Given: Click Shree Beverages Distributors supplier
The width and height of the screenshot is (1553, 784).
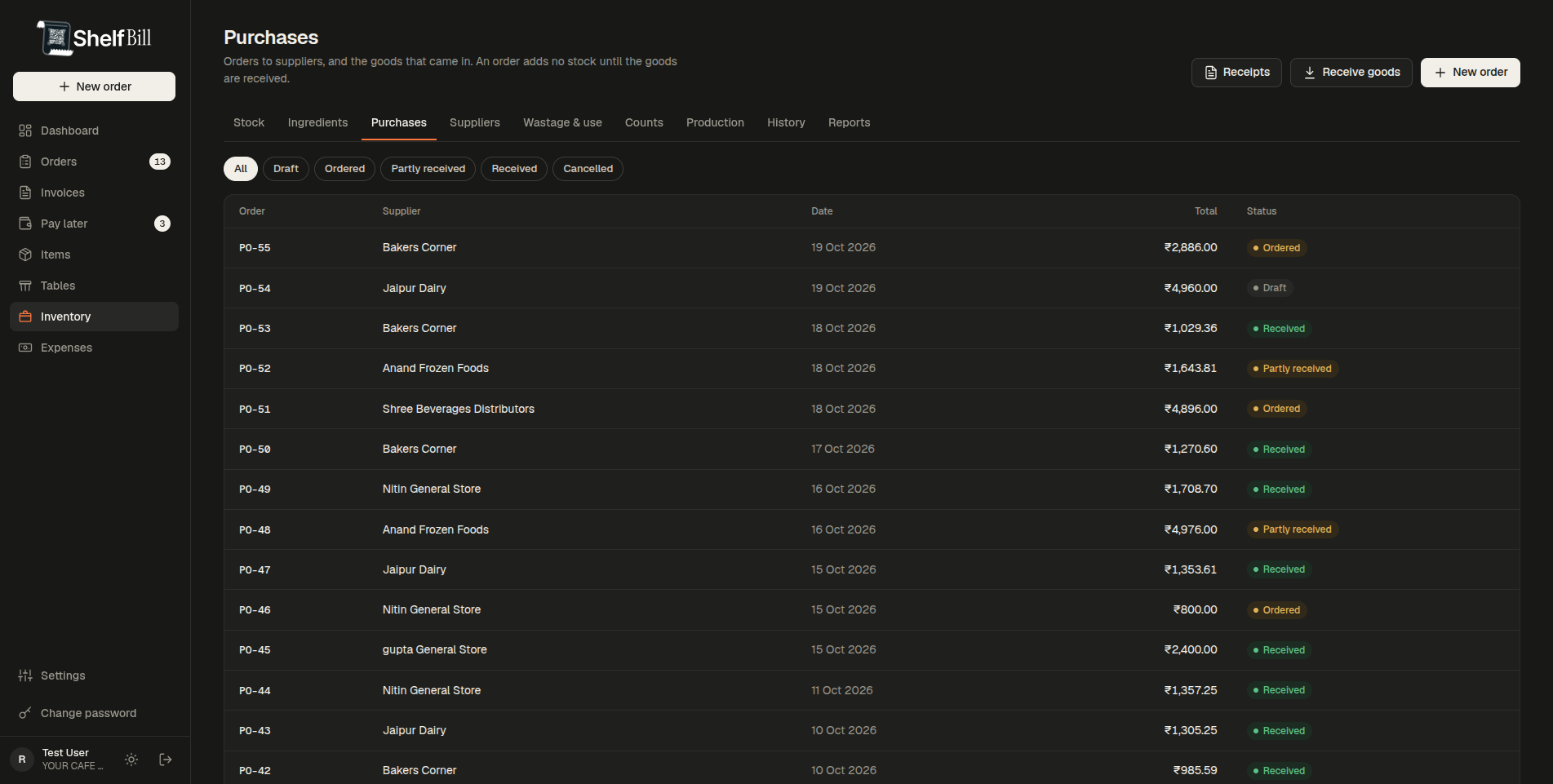Looking at the screenshot, I should [x=459, y=409].
